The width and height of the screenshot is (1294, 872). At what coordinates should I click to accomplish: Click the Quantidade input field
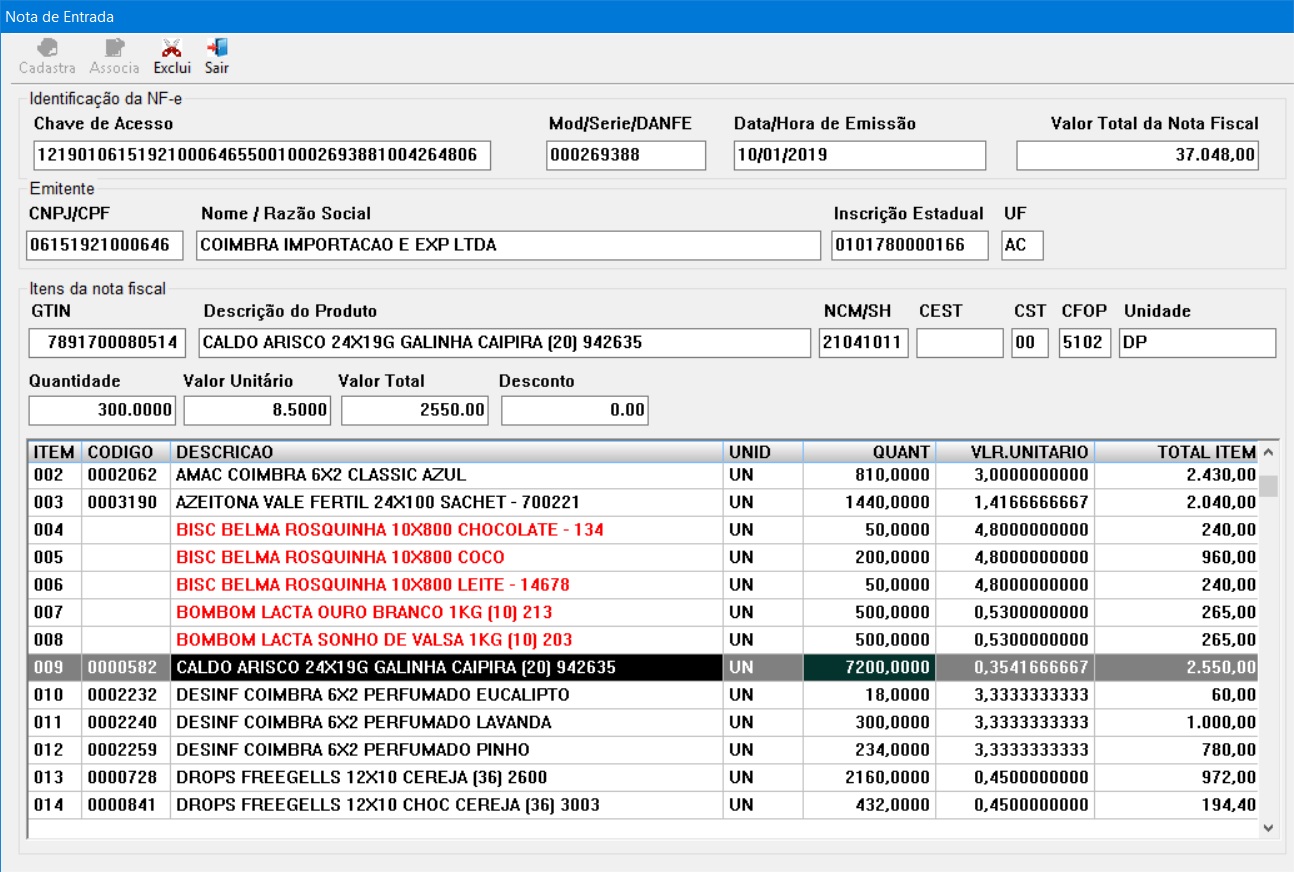[102, 410]
